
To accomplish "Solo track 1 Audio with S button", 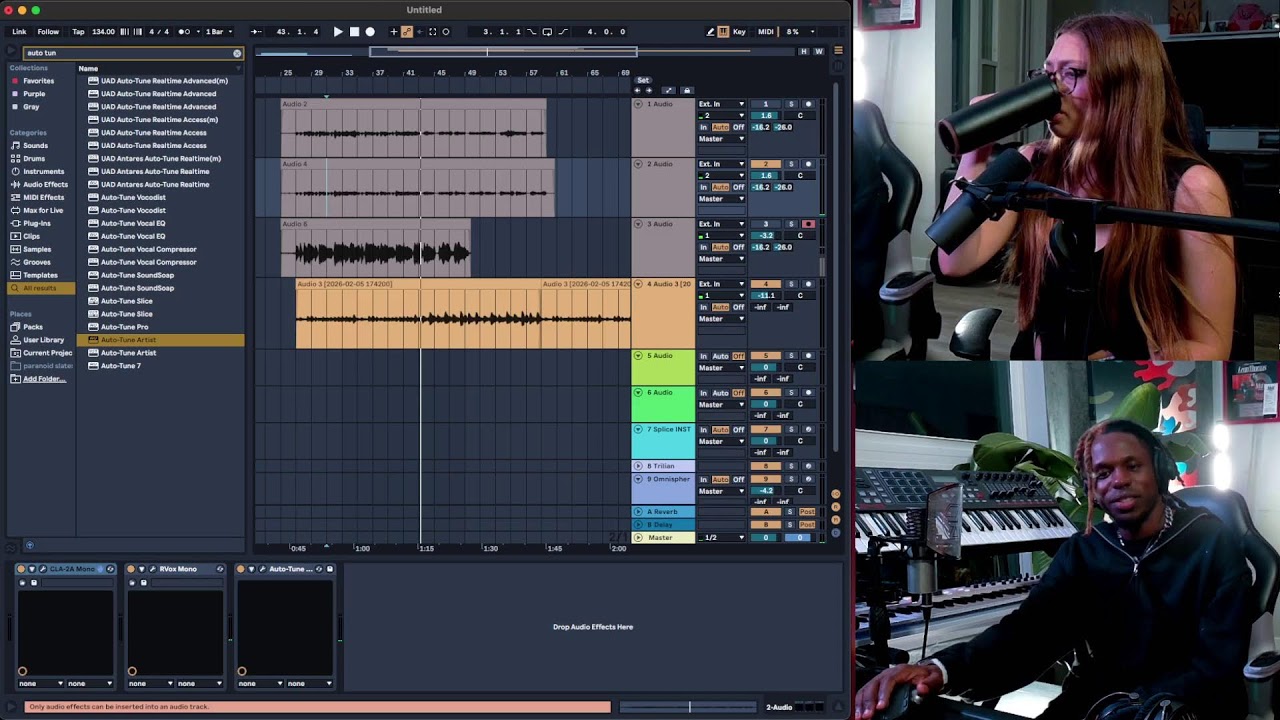I will click(790, 104).
